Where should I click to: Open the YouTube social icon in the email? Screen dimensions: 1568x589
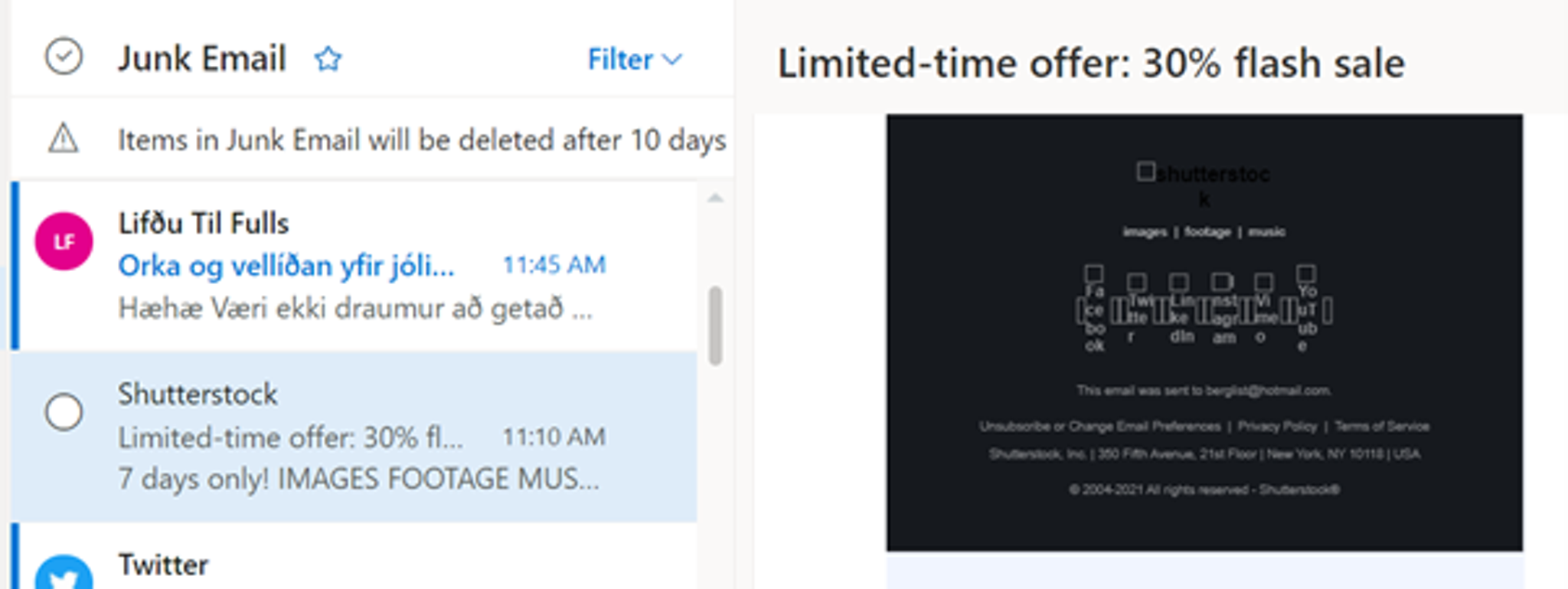[1307, 309]
